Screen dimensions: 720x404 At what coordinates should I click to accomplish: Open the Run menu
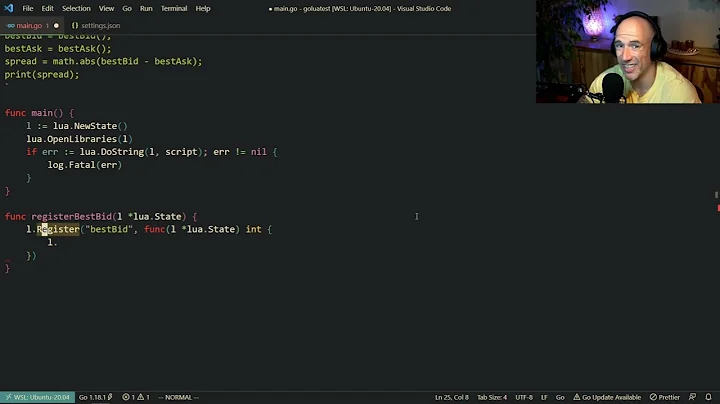146,8
